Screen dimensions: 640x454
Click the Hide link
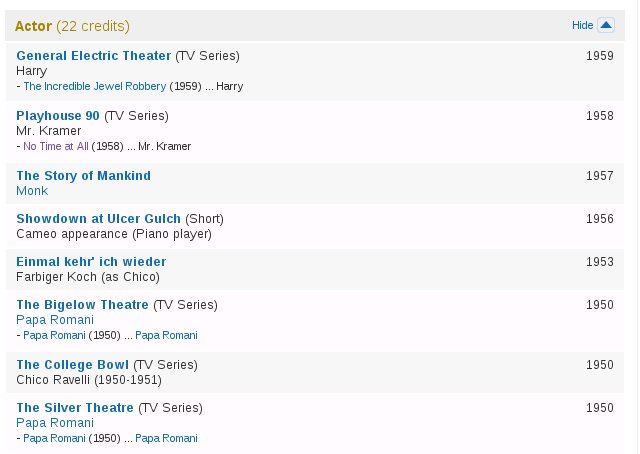(x=582, y=25)
